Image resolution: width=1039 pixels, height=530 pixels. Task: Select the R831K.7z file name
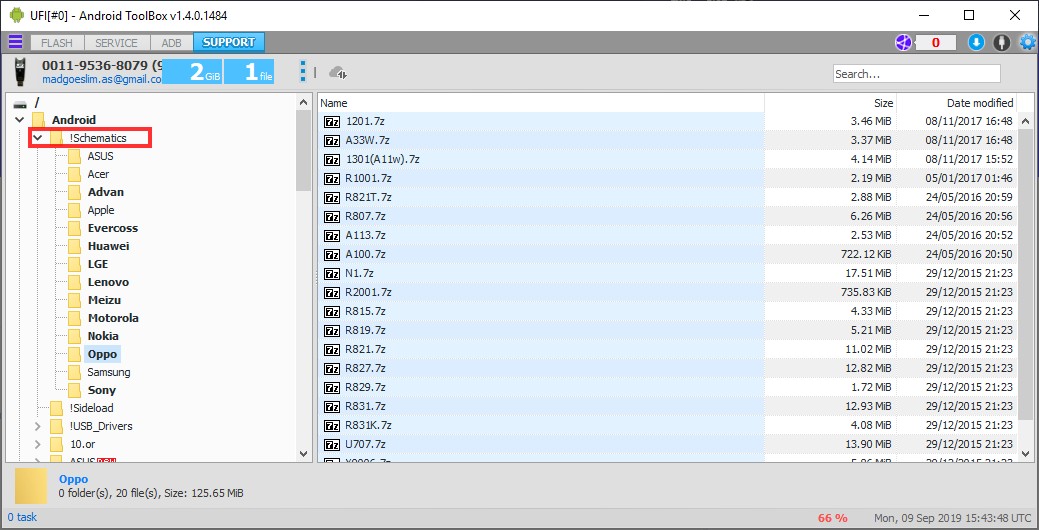tap(368, 425)
